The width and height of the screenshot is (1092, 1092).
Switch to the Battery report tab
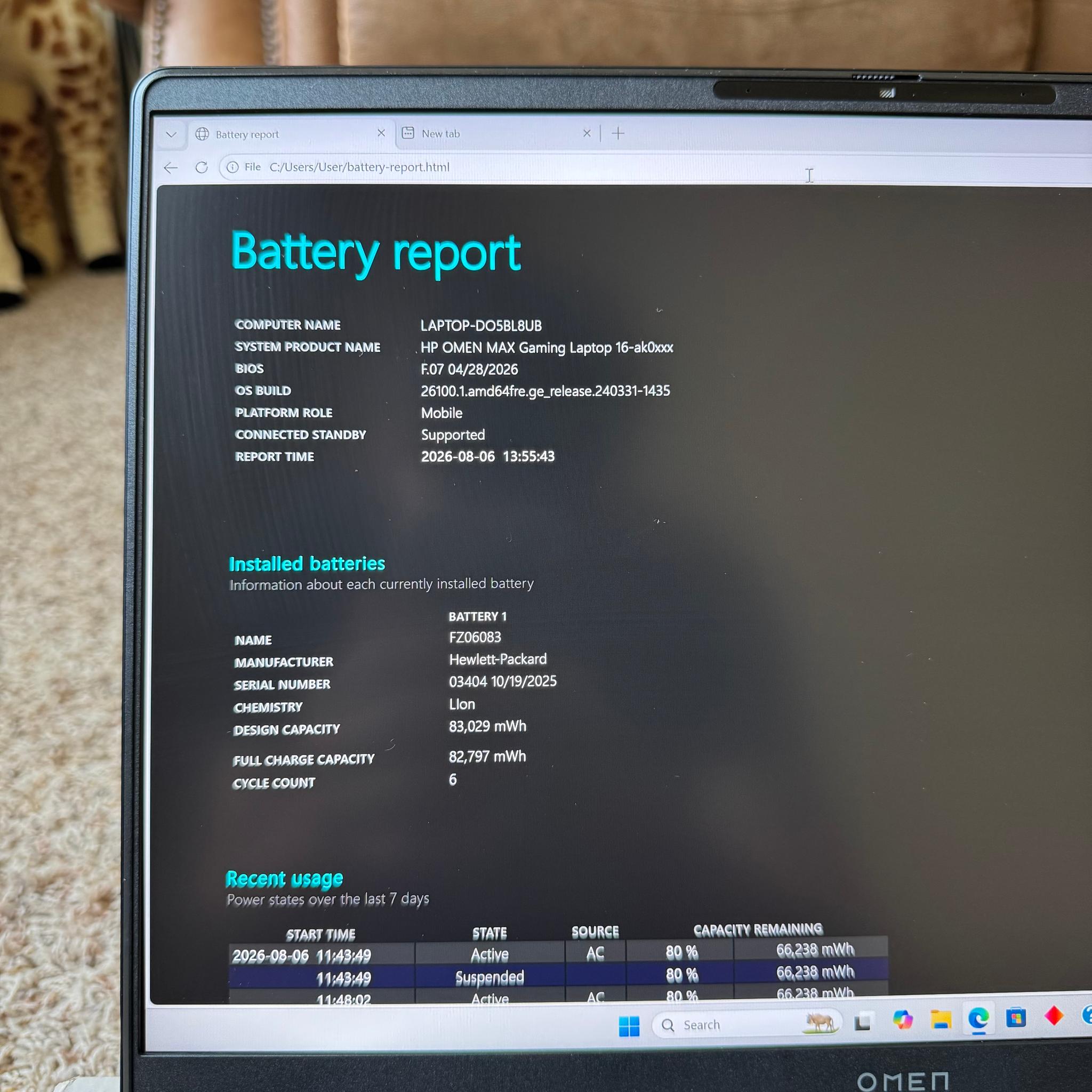[x=290, y=134]
